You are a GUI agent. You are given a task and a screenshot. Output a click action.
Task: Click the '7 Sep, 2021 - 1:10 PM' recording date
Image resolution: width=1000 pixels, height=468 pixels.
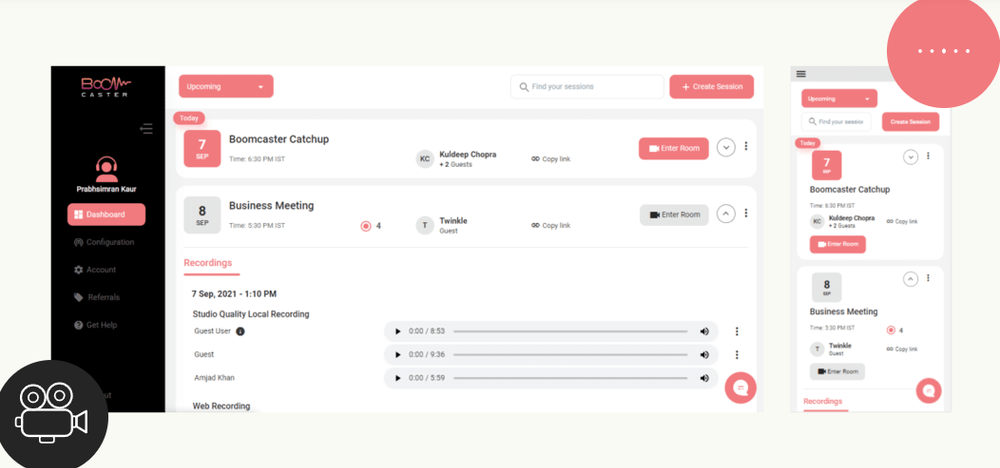234,294
